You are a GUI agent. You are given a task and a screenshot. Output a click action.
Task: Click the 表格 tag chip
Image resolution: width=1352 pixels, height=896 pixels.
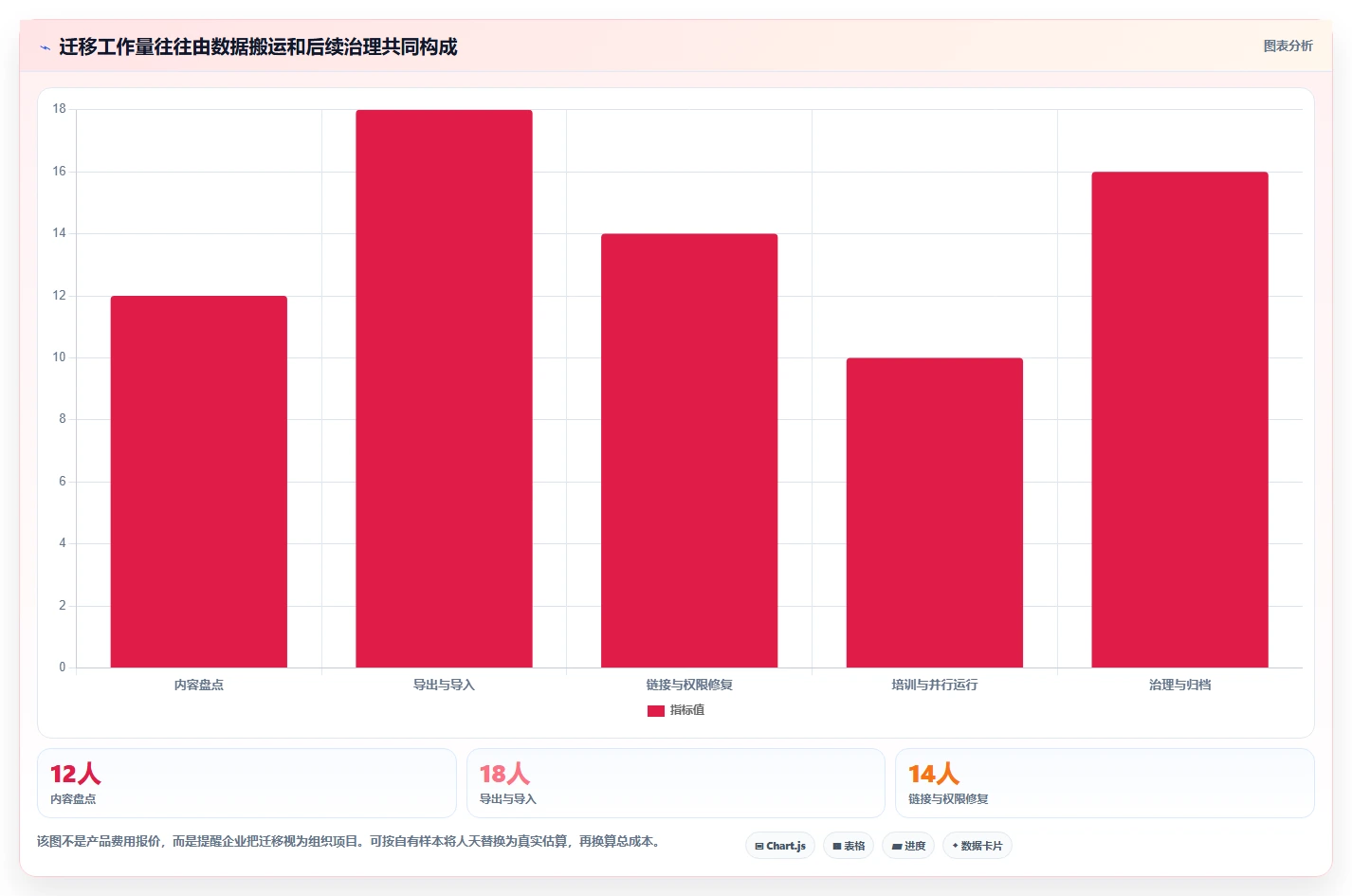coord(849,846)
